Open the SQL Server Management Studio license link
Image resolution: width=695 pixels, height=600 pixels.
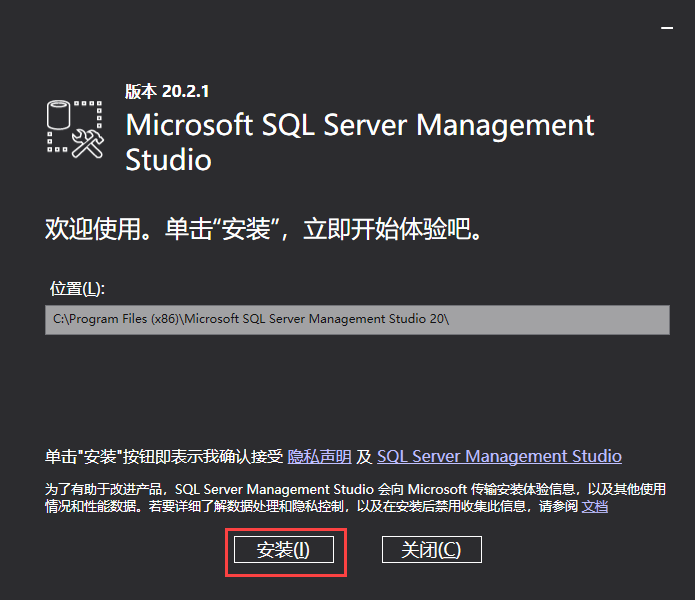[499, 457]
